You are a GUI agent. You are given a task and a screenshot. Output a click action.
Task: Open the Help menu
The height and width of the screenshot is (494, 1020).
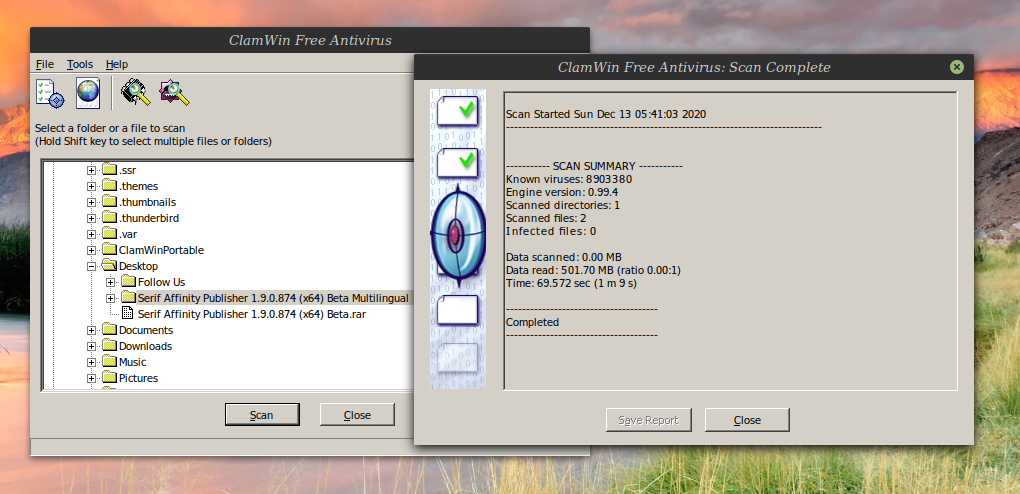(x=117, y=64)
